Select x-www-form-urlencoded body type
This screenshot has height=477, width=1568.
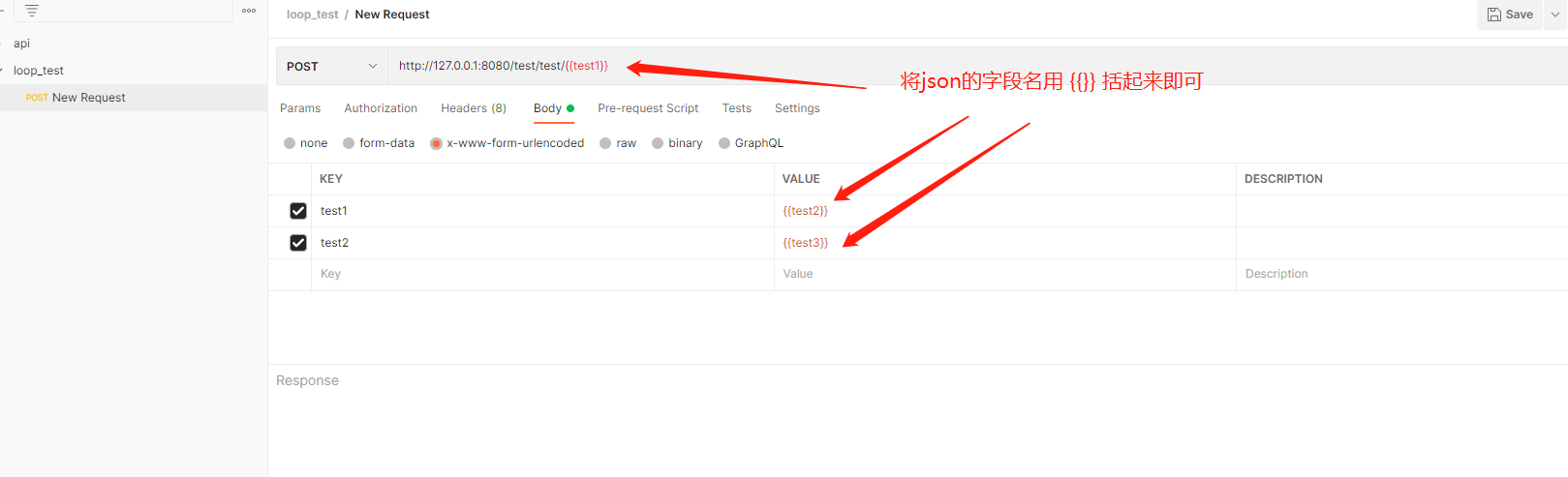coord(437,143)
